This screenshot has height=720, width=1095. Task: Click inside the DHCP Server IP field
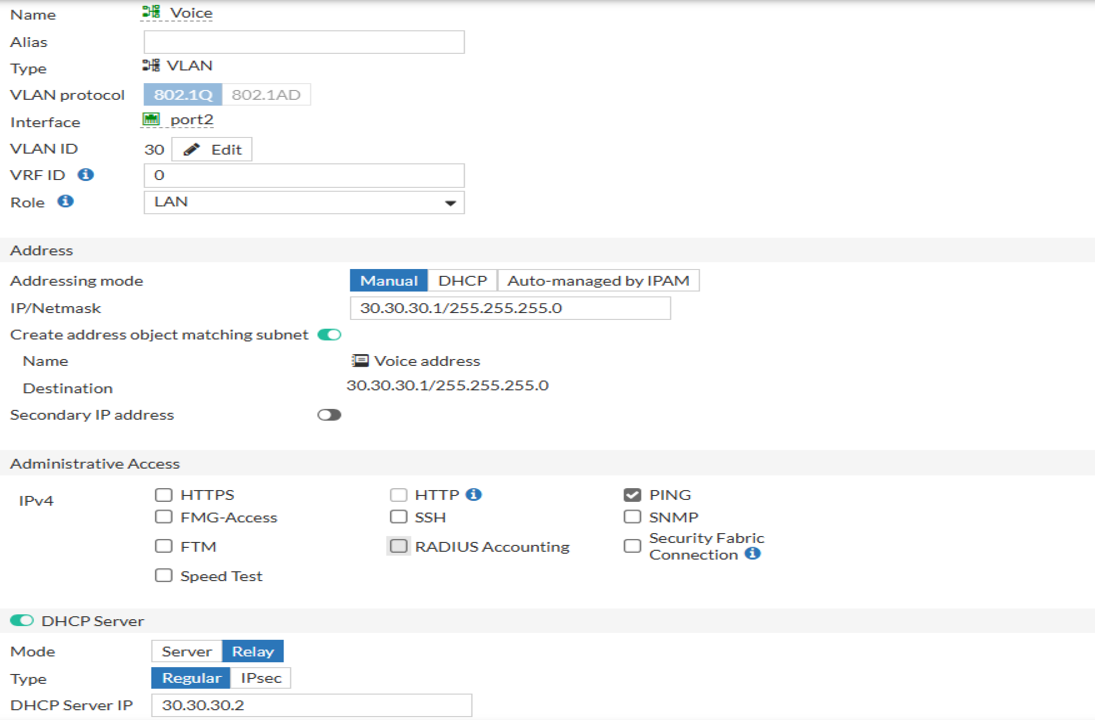(310, 704)
